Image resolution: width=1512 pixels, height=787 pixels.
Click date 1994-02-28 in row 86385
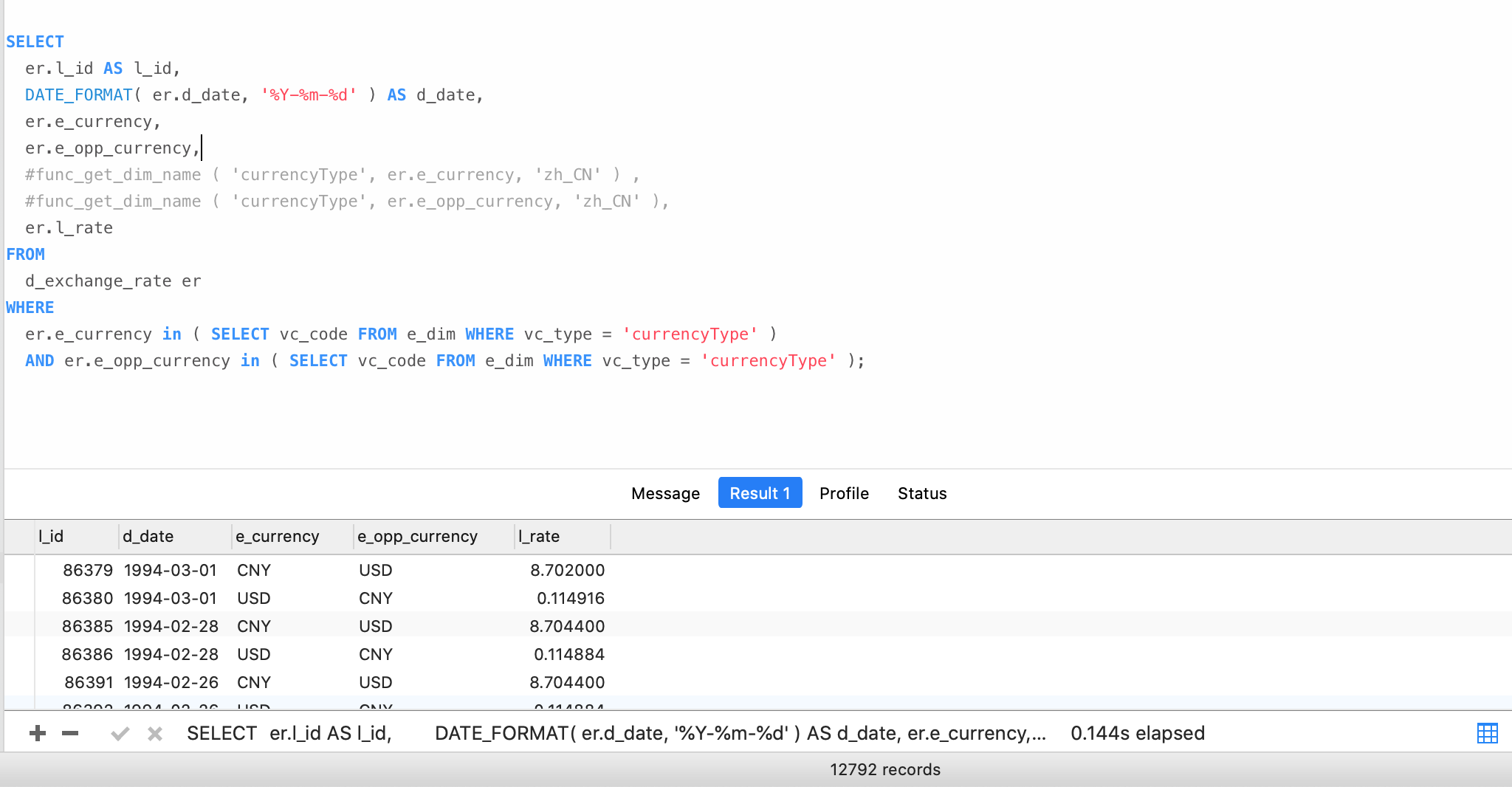click(171, 626)
